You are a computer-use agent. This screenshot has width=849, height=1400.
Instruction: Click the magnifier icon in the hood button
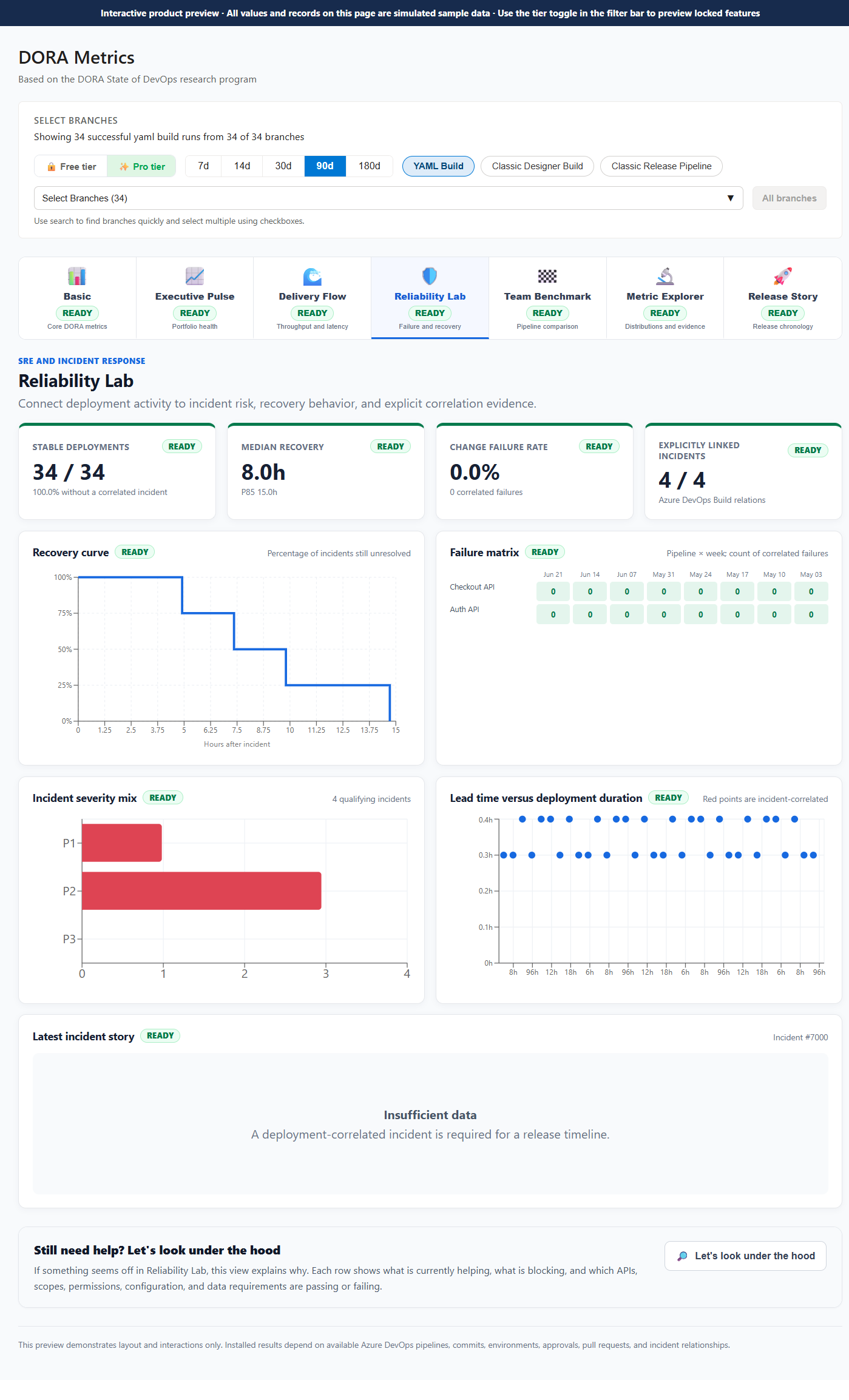(683, 1256)
